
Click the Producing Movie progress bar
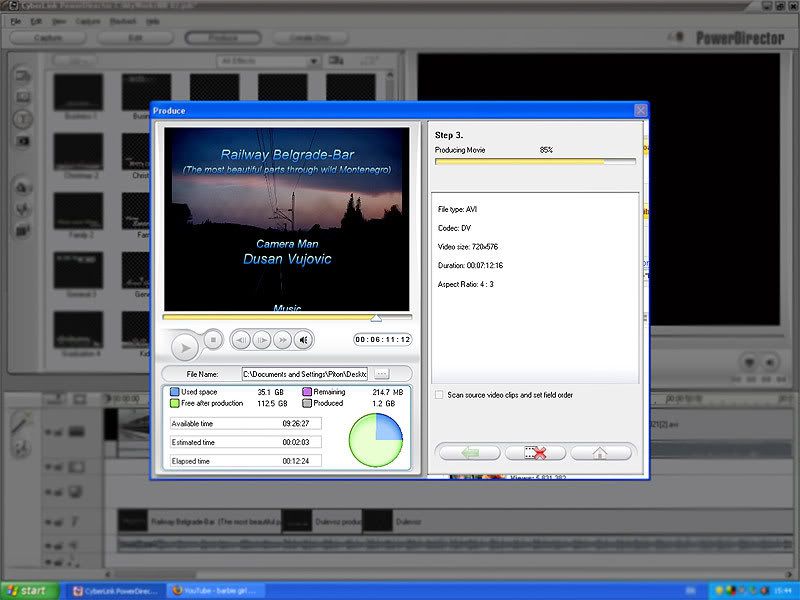[x=535, y=162]
